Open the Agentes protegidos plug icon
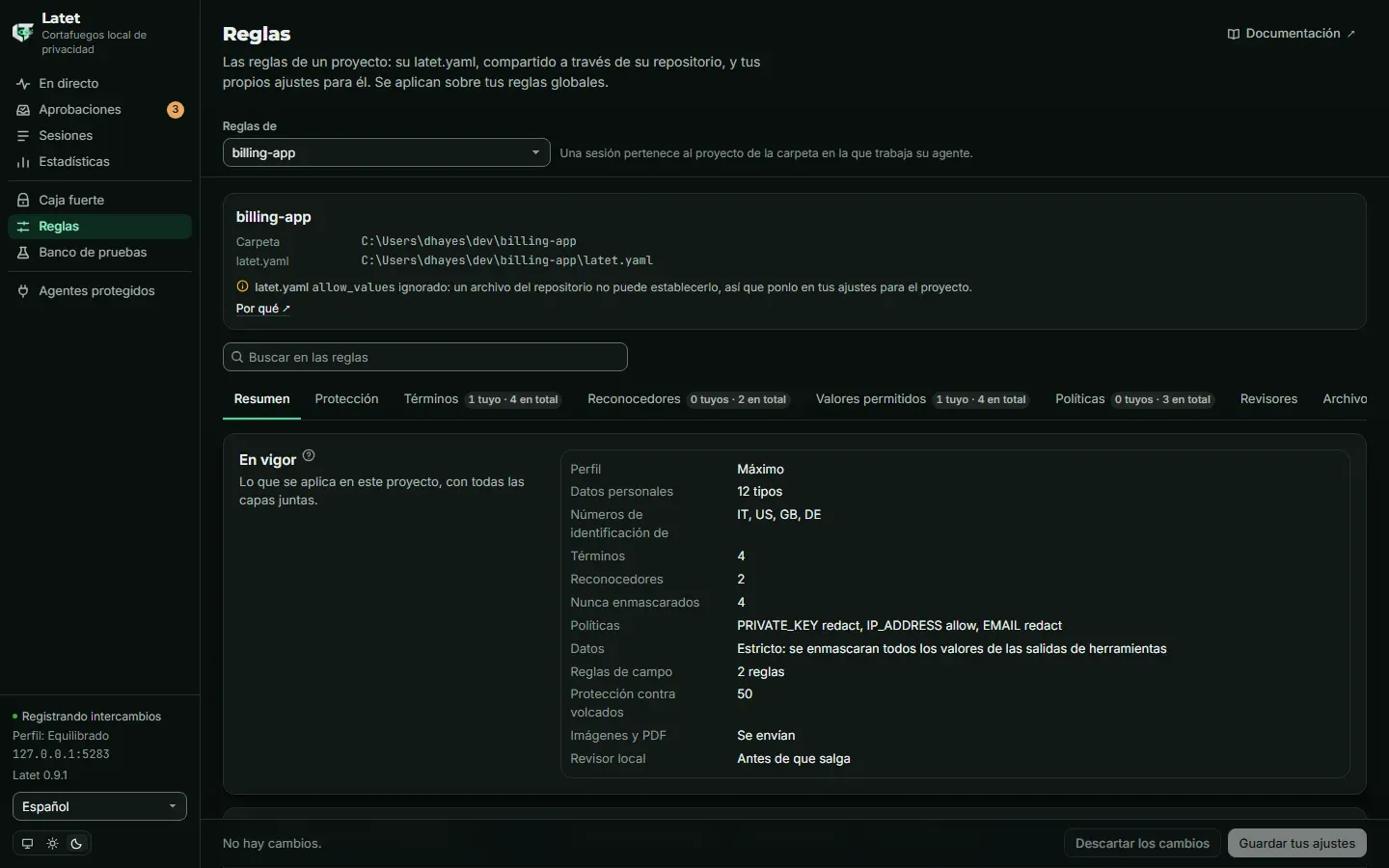This screenshot has width=1389, height=868. pos(23,291)
